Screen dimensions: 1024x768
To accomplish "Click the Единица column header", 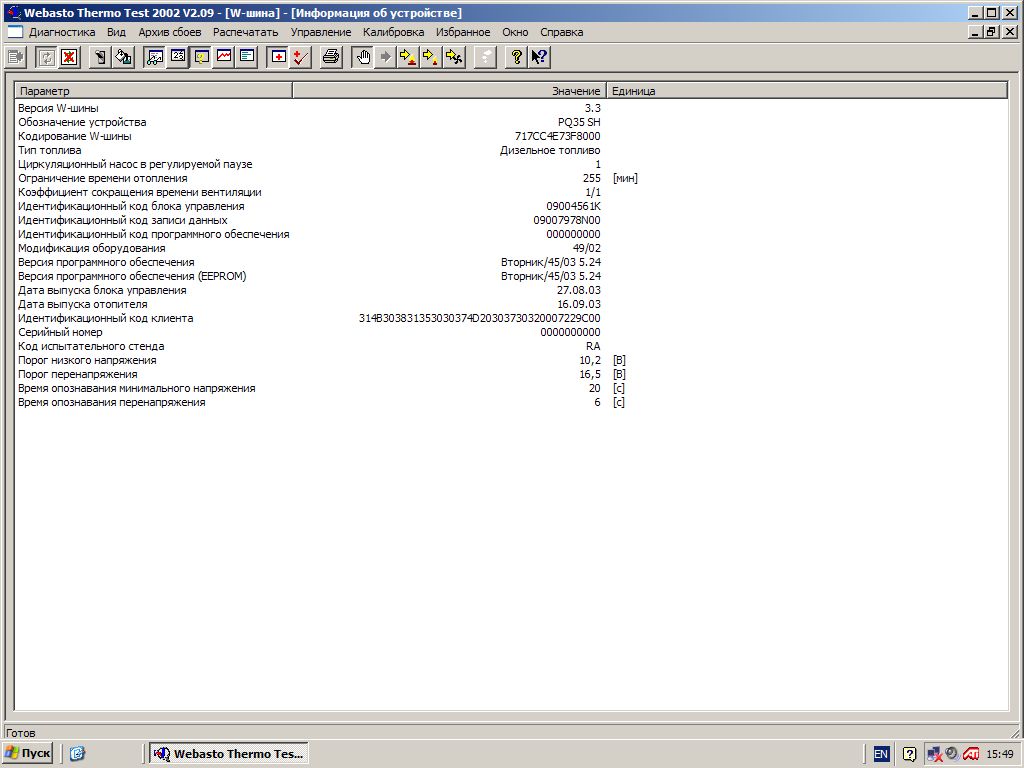I will coord(807,91).
